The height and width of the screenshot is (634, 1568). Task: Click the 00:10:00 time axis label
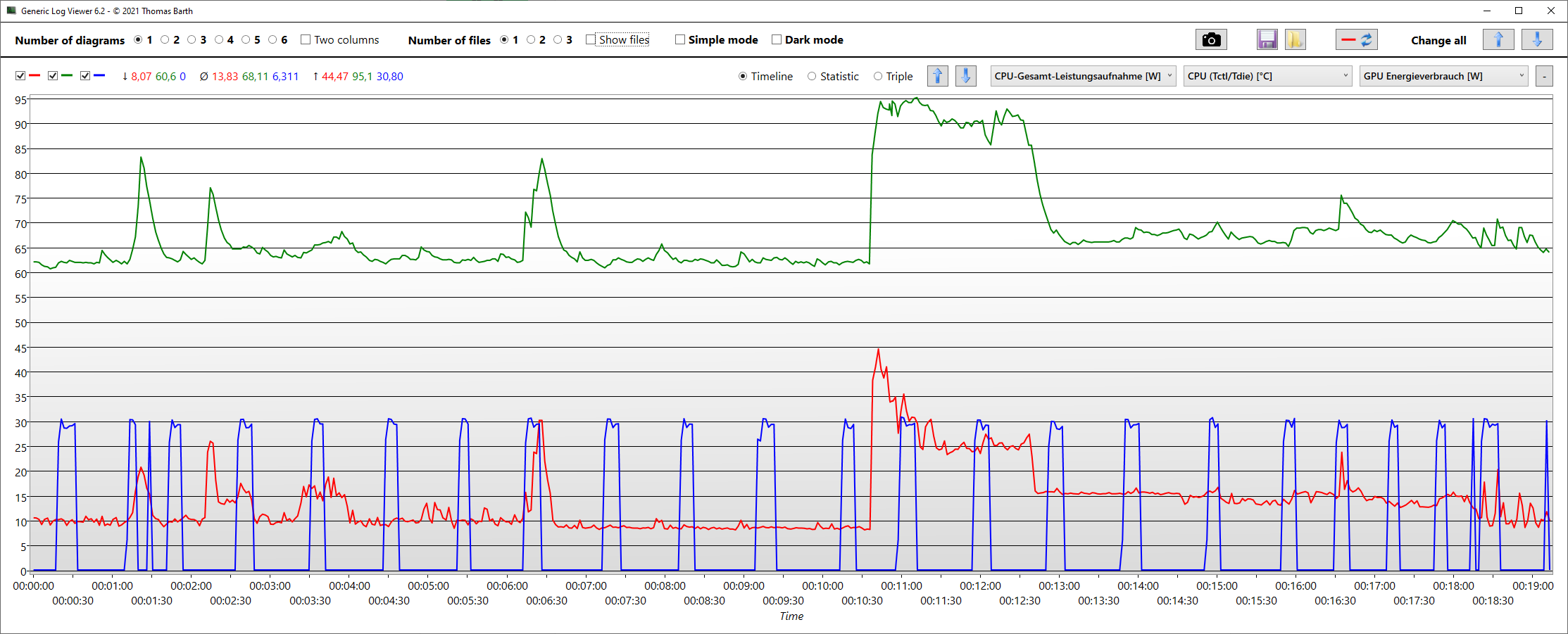[822, 585]
